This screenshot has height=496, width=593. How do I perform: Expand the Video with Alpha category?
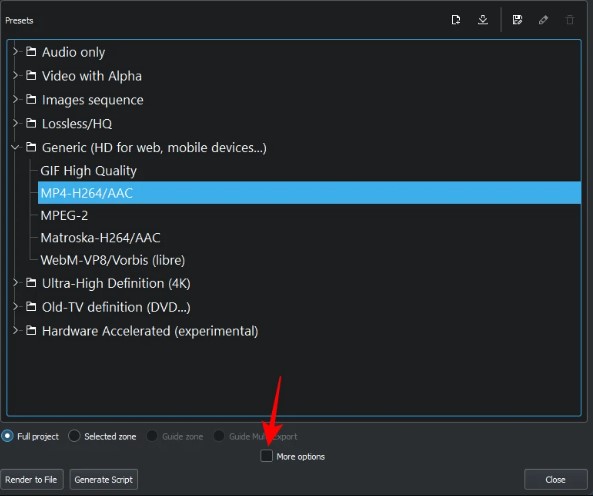(x=15, y=75)
